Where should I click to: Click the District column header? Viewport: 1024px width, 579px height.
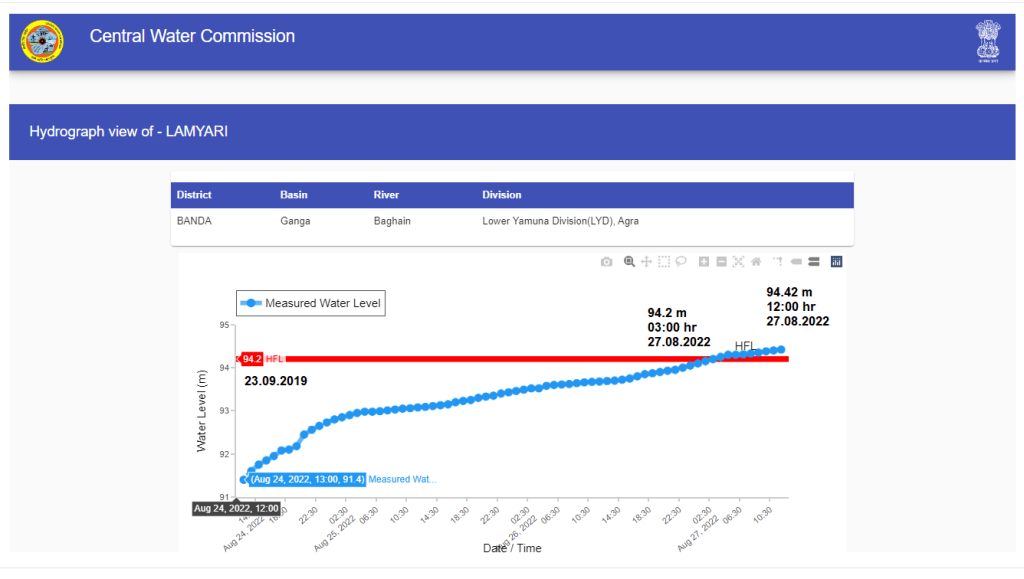coord(194,195)
